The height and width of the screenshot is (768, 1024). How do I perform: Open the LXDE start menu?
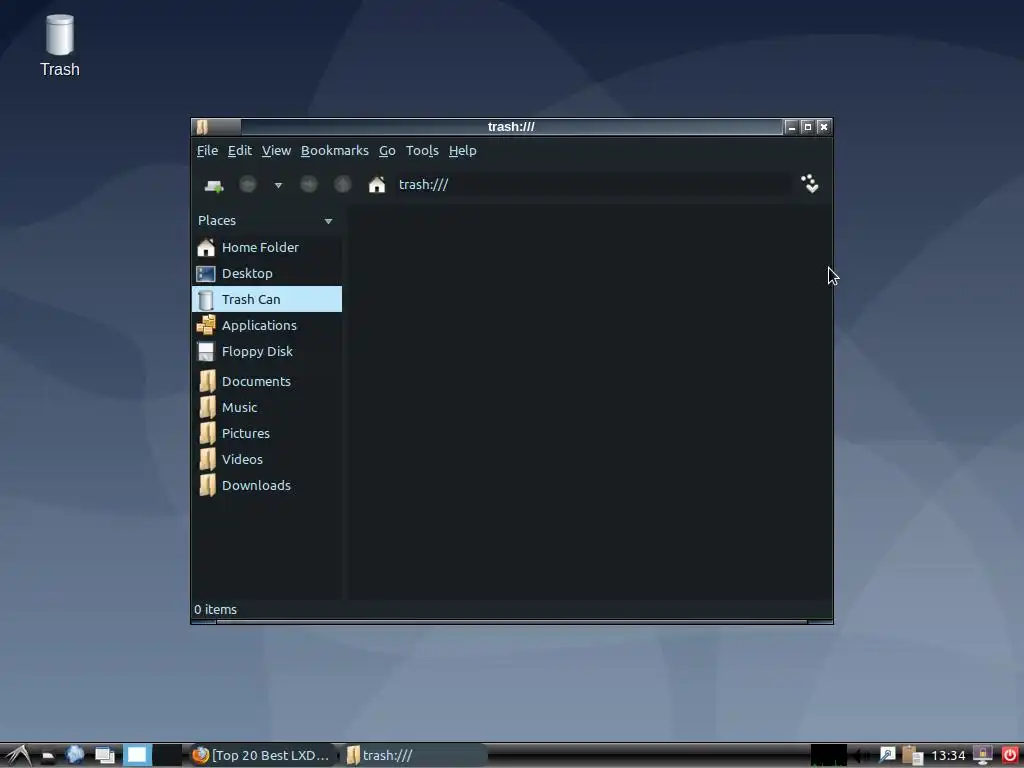click(18, 756)
